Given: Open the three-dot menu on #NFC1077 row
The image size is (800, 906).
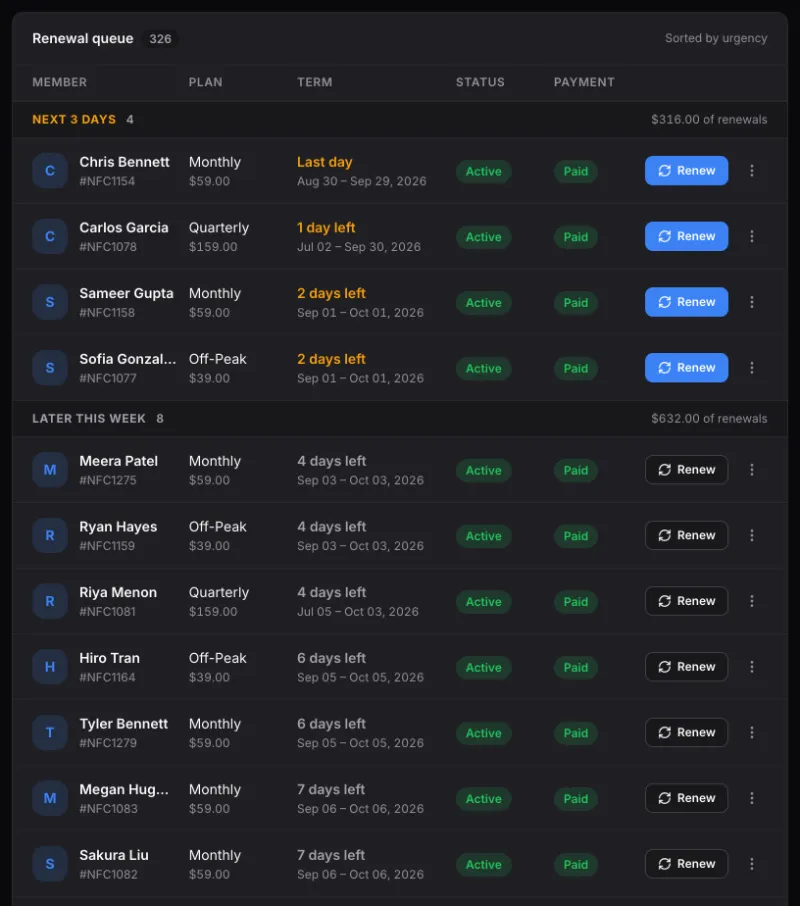Looking at the screenshot, I should click(751, 367).
